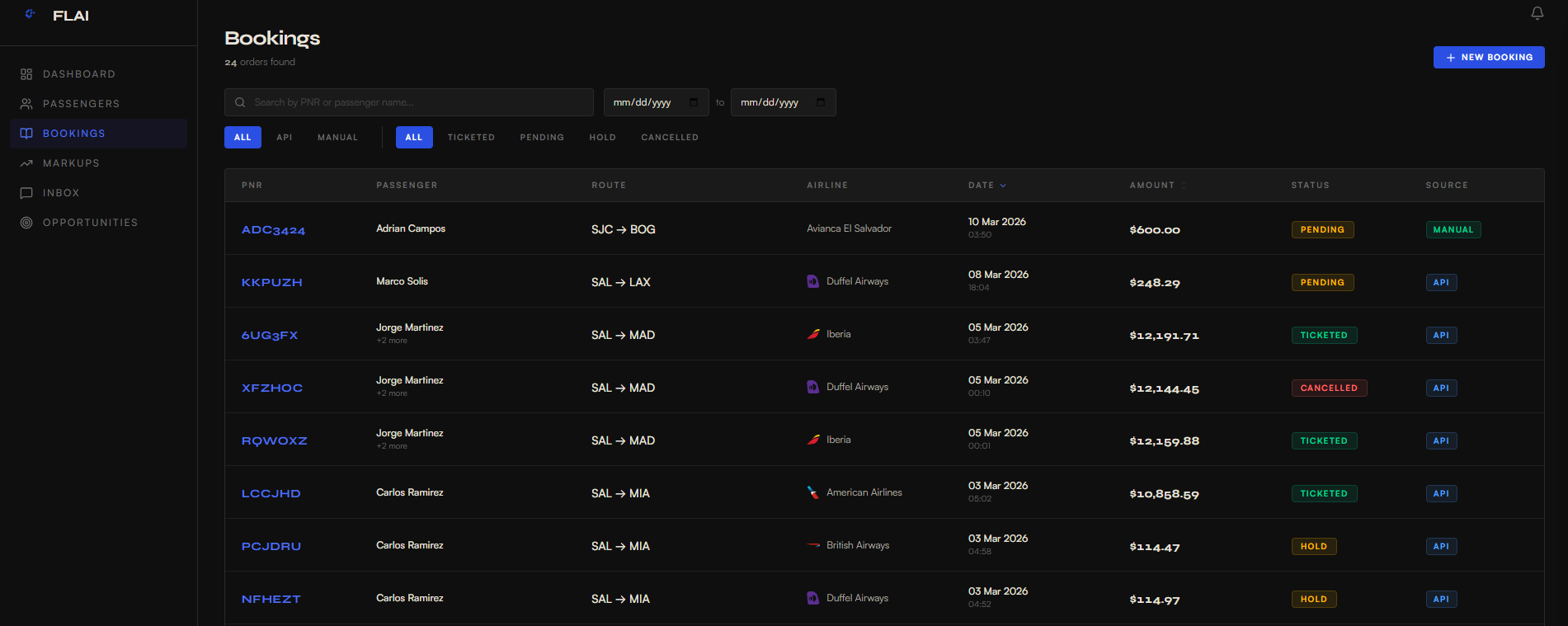Open booking NFHEZT
The image size is (1568, 626).
tap(271, 600)
